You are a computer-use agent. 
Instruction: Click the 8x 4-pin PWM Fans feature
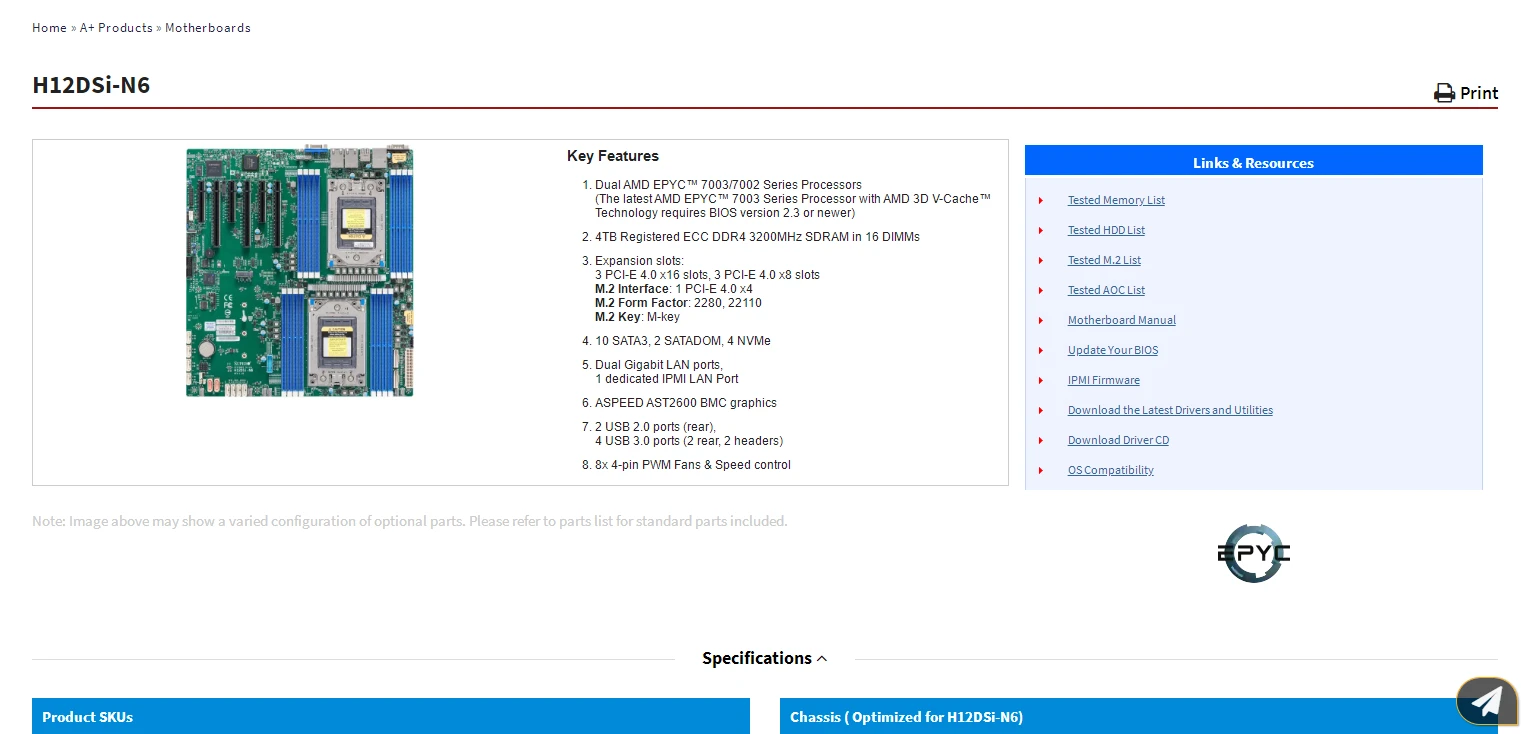tap(693, 465)
